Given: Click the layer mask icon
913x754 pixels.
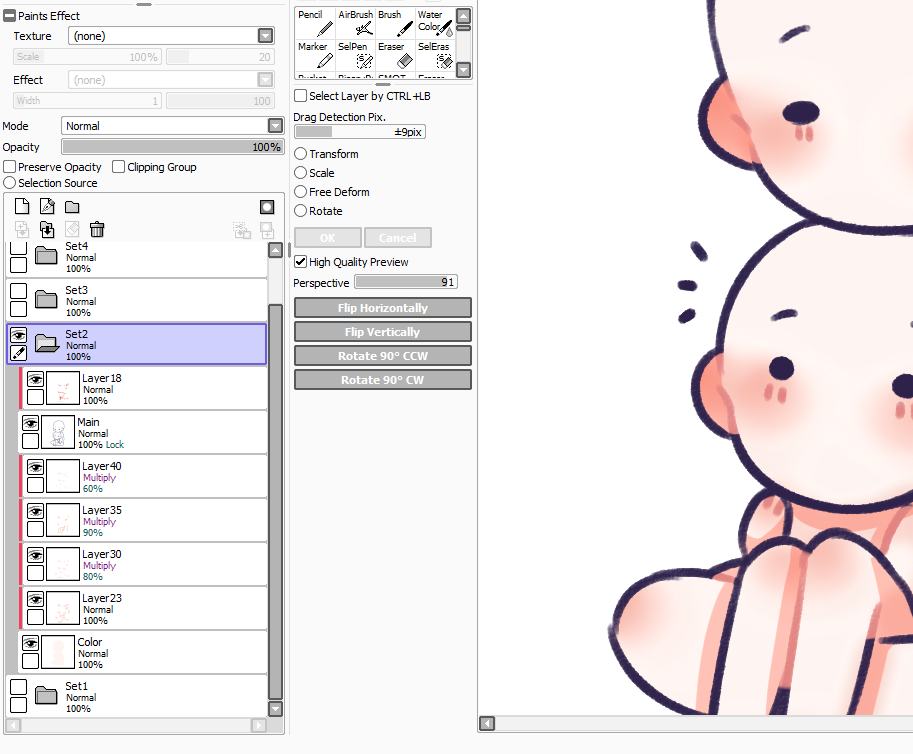Looking at the screenshot, I should pyautogui.click(x=267, y=207).
